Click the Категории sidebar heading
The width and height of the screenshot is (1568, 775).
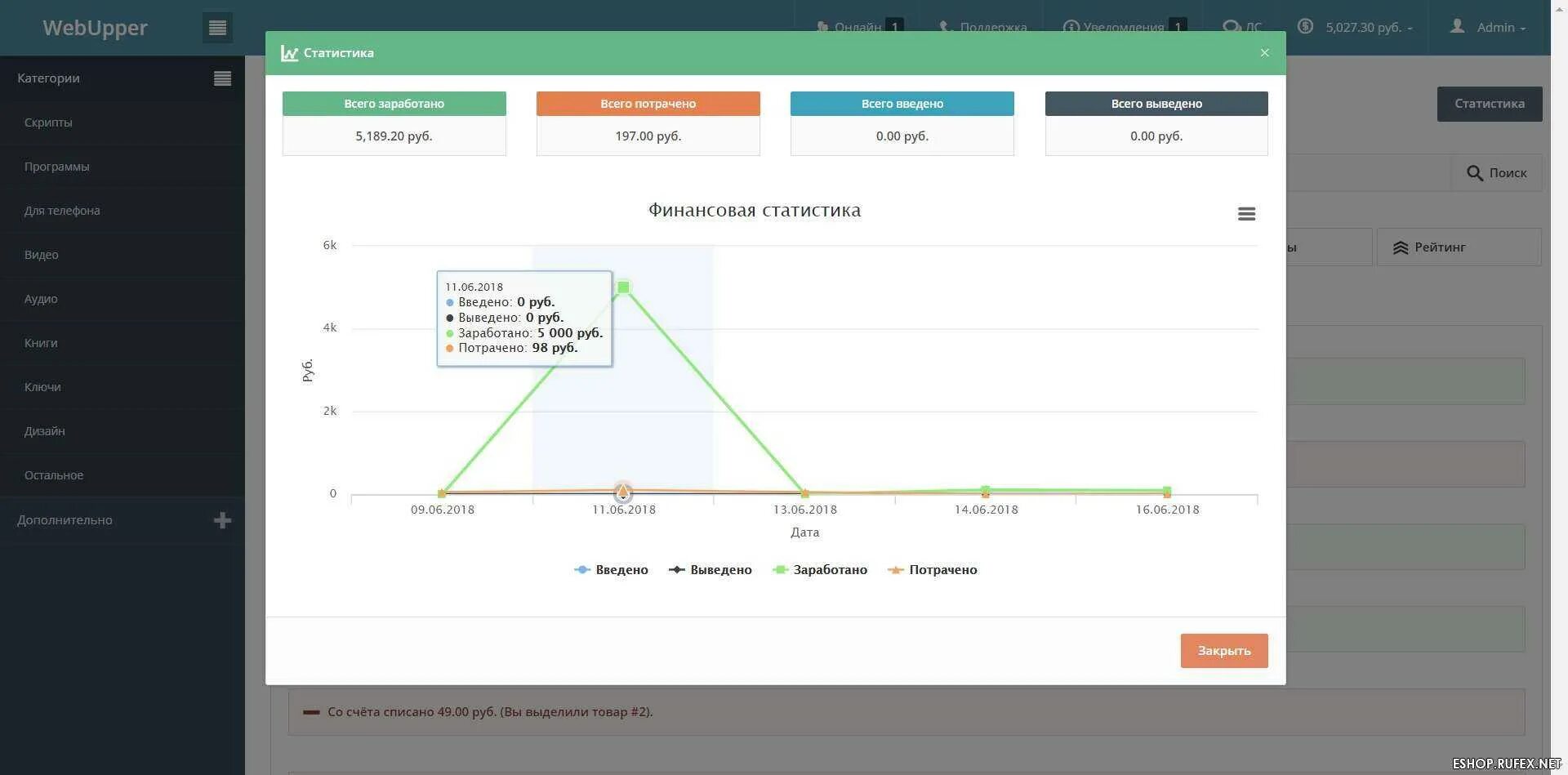[x=49, y=78]
